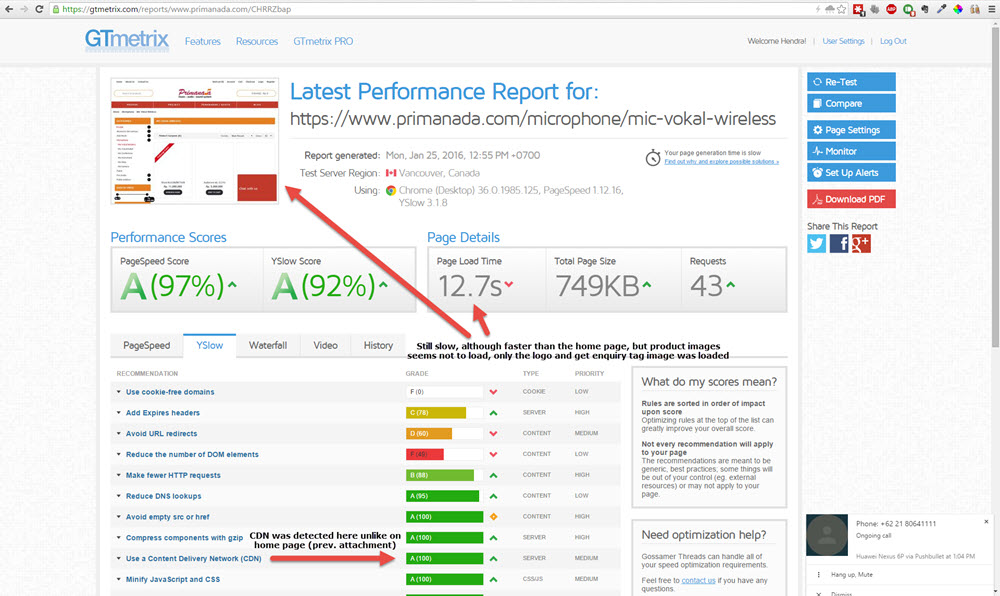Open GTmetrix PRO in navigation

(323, 41)
